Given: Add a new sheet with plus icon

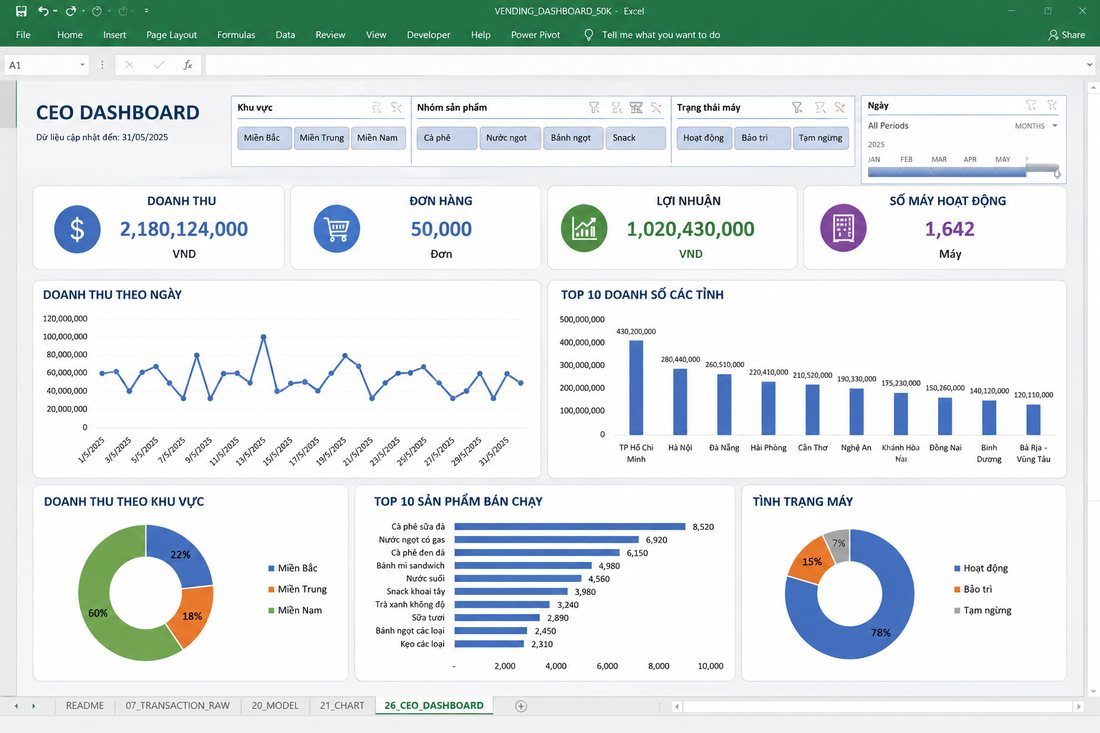Looking at the screenshot, I should [x=521, y=706].
